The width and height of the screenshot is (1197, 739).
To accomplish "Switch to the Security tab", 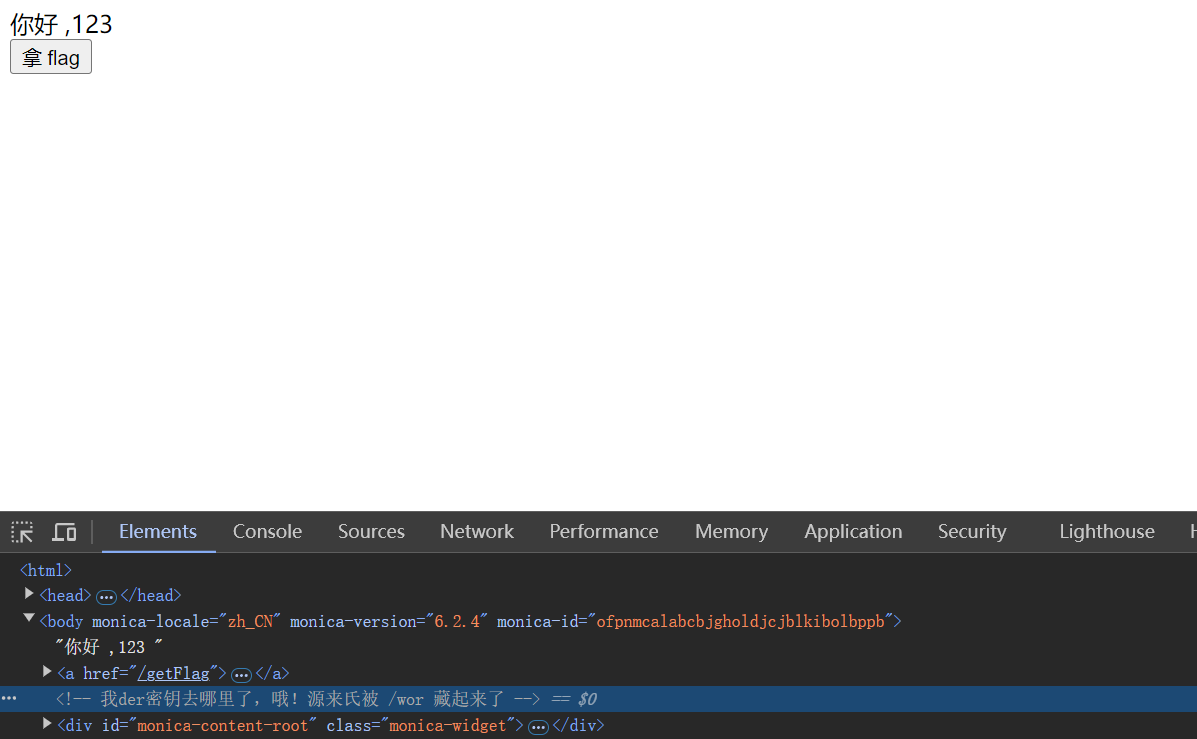I will [x=971, y=531].
